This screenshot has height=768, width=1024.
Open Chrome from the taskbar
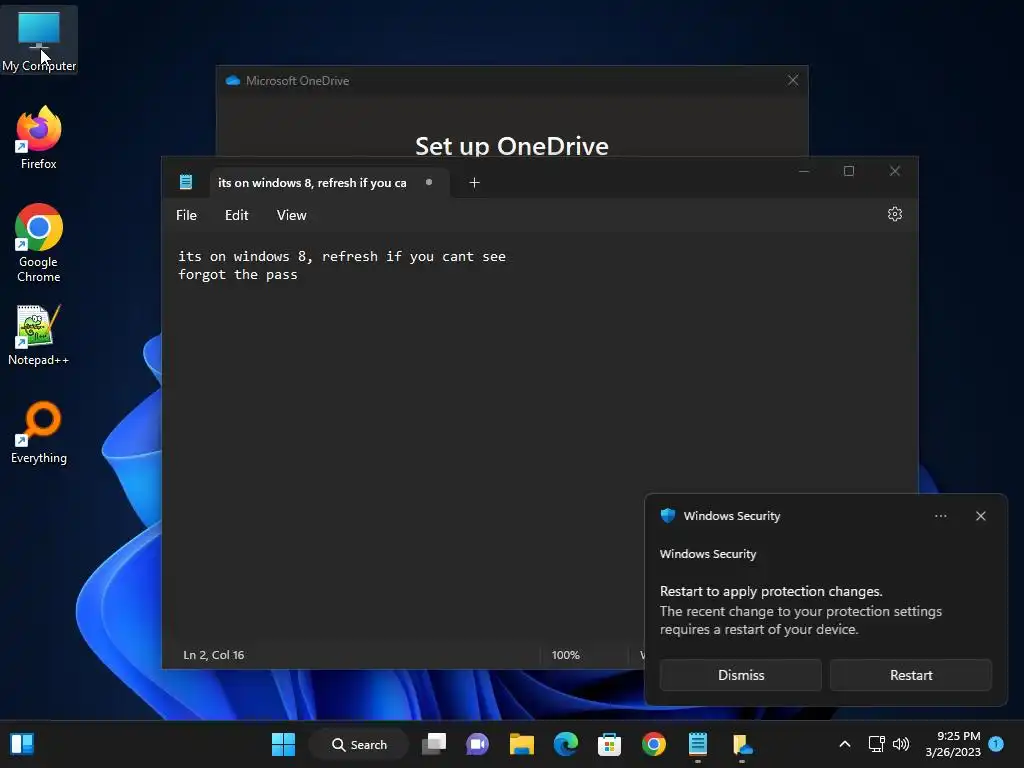[654, 744]
